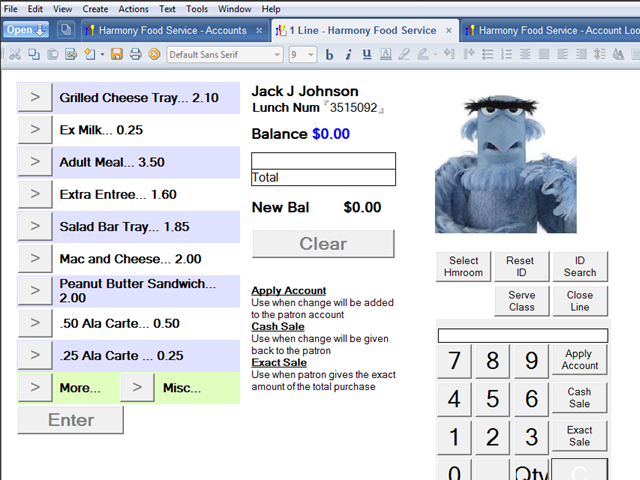Click the orange Save disk icon
This screenshot has width=640, height=480.
click(x=117, y=54)
